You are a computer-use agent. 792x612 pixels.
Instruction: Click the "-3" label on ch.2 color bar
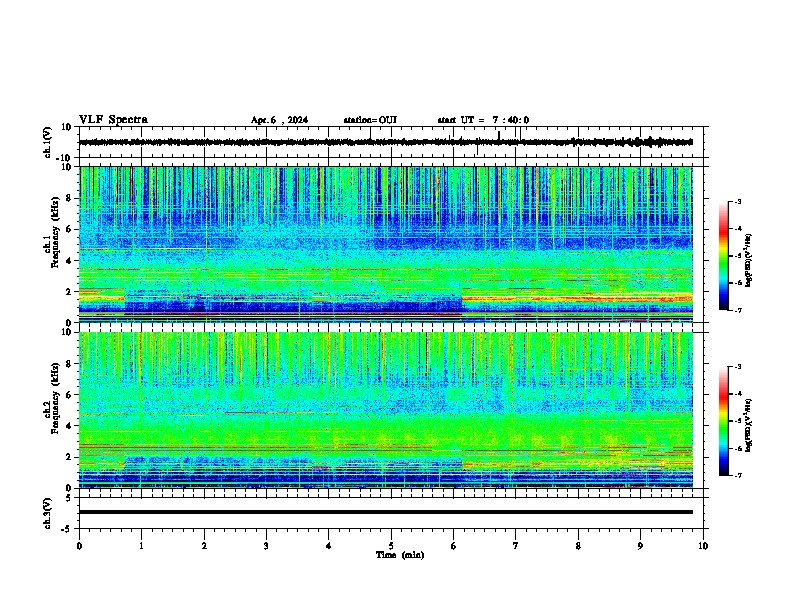[x=737, y=367]
